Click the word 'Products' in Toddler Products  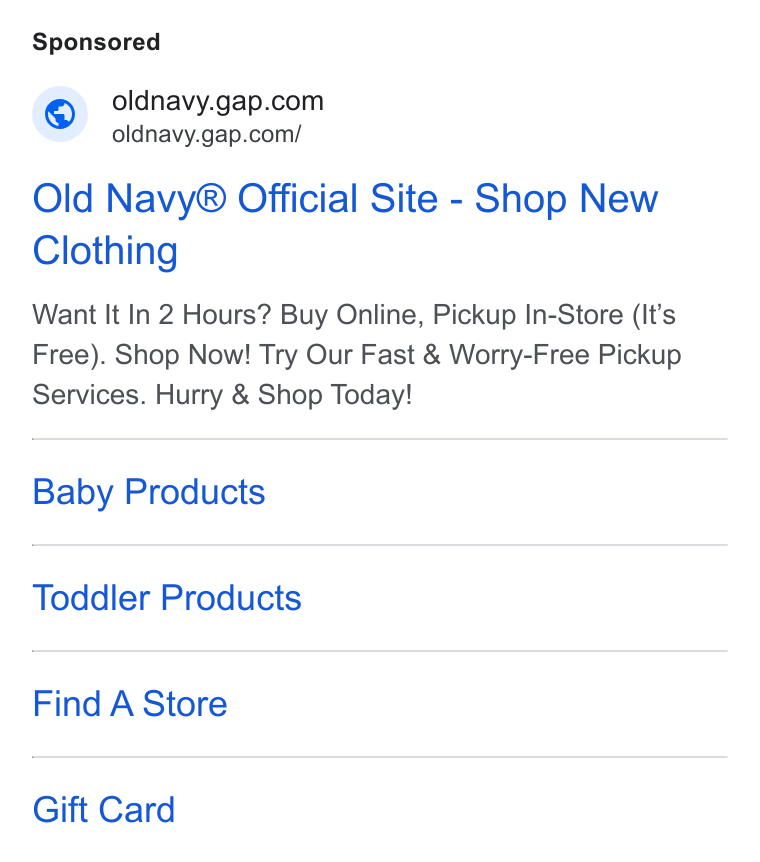click(x=231, y=598)
